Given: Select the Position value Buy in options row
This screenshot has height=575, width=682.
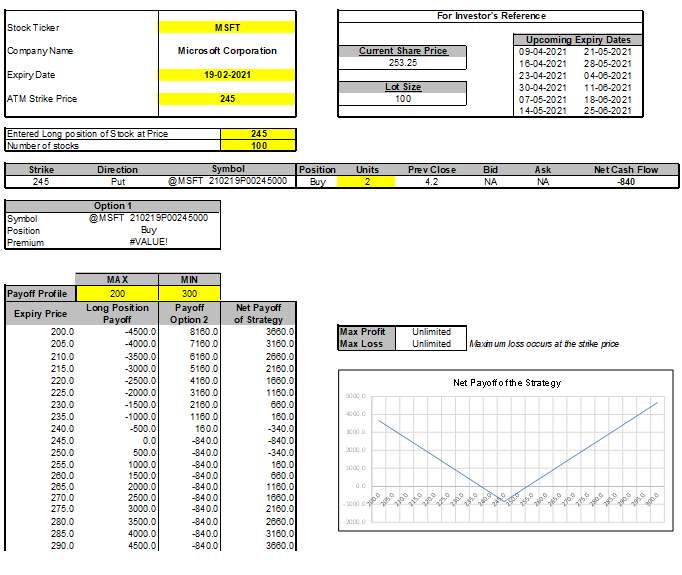Looking at the screenshot, I should click(318, 182).
